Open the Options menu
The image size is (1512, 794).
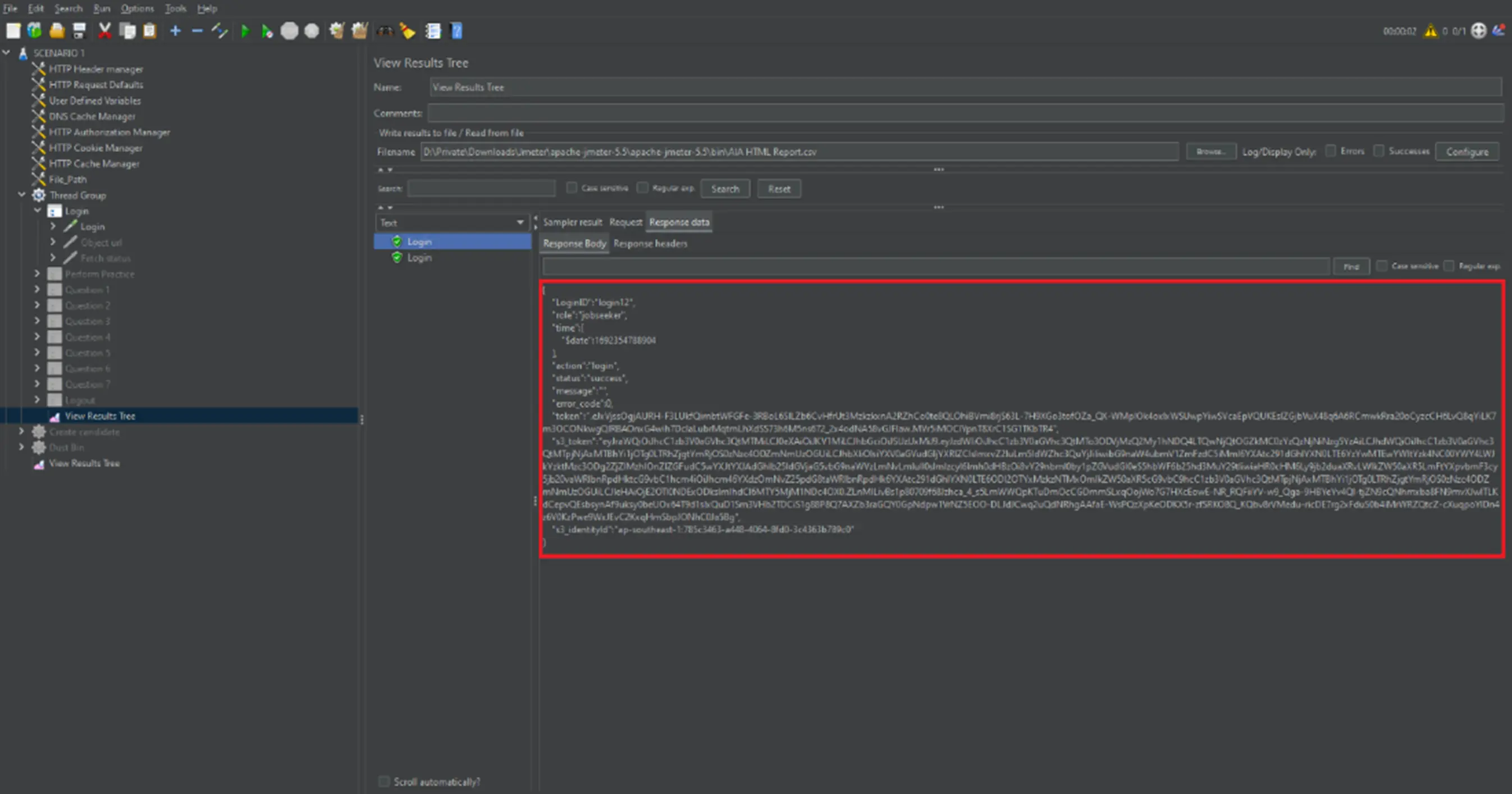[137, 8]
